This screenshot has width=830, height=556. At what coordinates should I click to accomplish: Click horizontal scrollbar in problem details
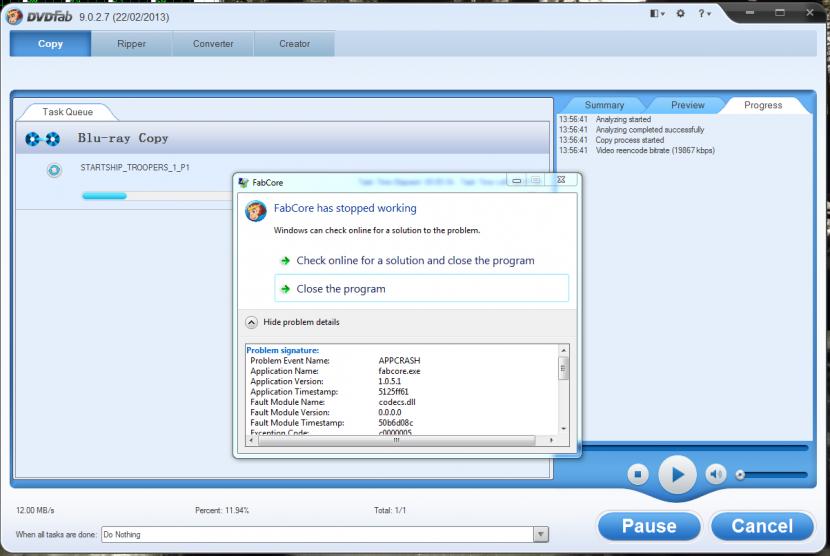pyautogui.click(x=396, y=440)
